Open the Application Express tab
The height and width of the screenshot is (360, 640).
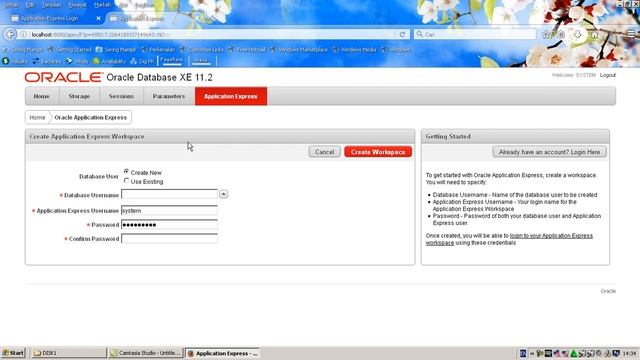(x=231, y=96)
